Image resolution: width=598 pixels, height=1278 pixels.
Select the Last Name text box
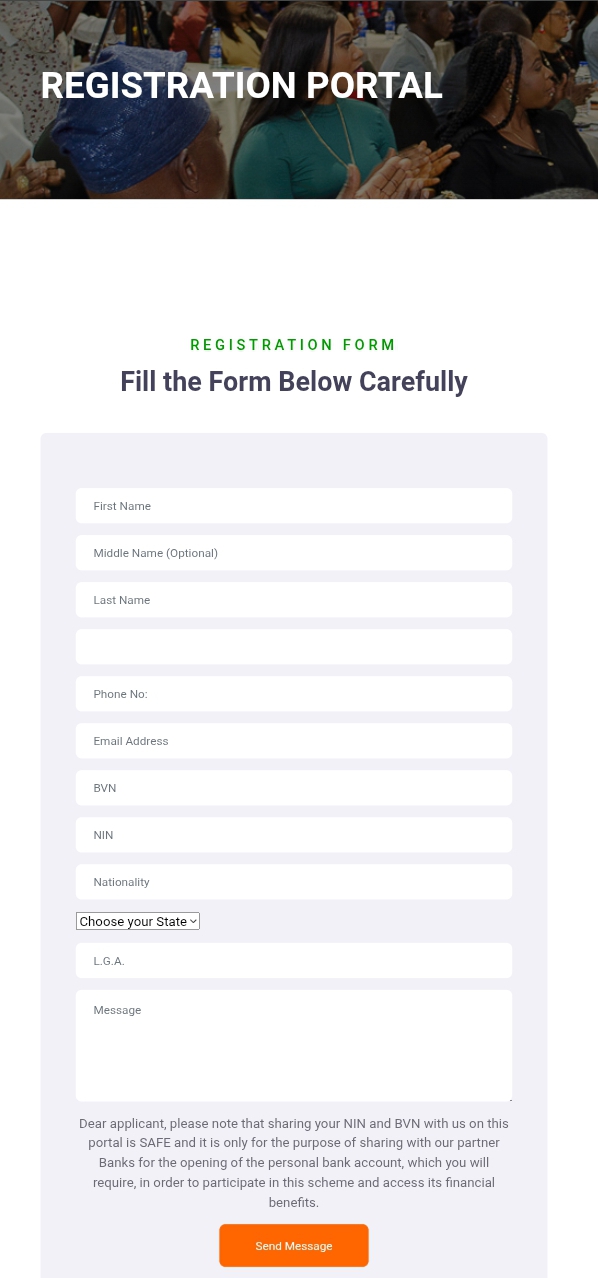coord(294,600)
